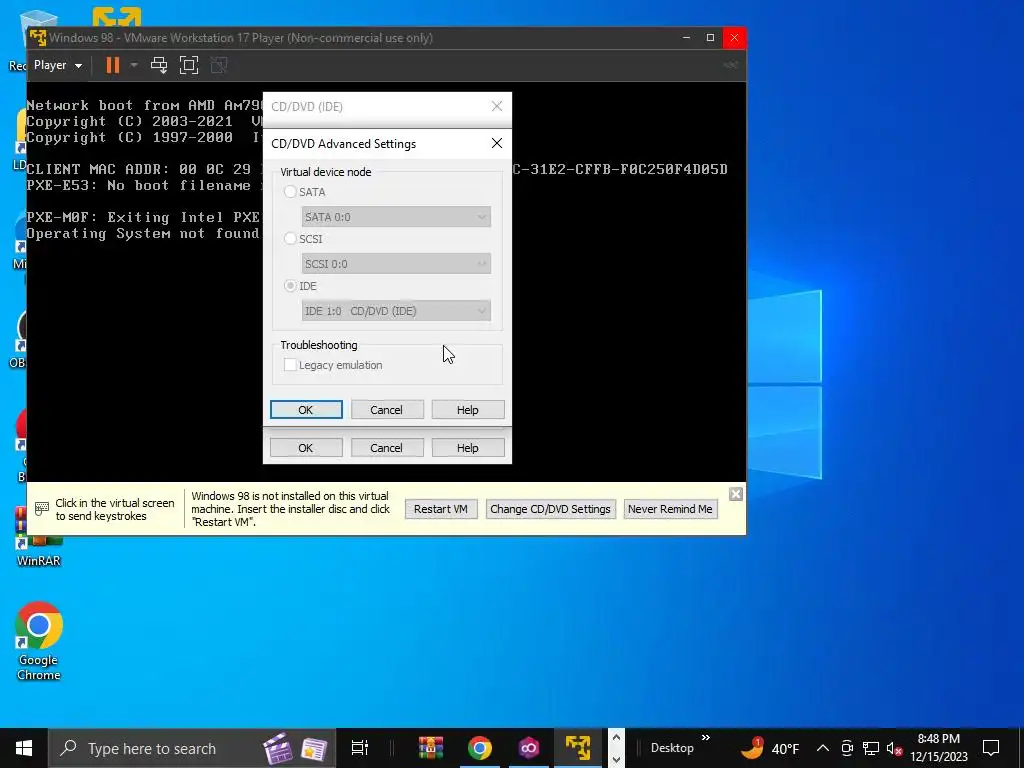This screenshot has height=768, width=1024.
Task: Toggle Unity mode icon in VMware toolbar
Action: coord(219,65)
